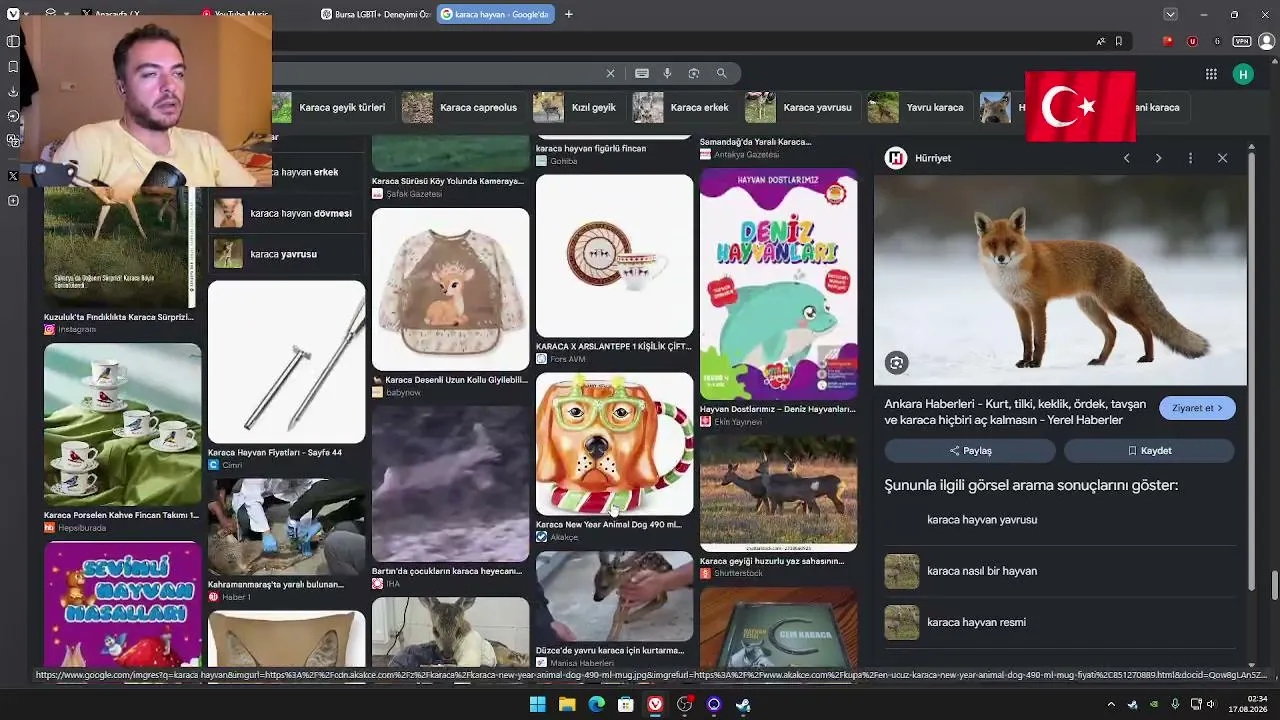Open Microsoft Store from the taskbar

626,704
